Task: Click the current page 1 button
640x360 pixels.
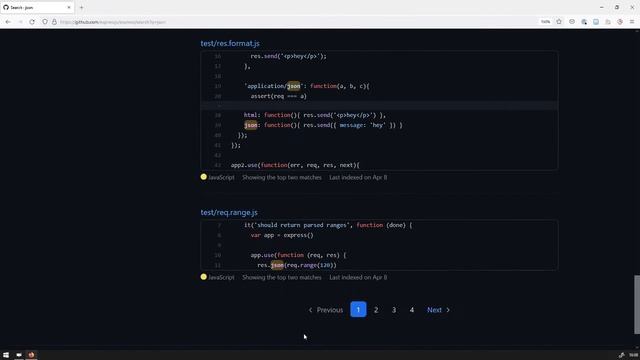Action: point(358,310)
